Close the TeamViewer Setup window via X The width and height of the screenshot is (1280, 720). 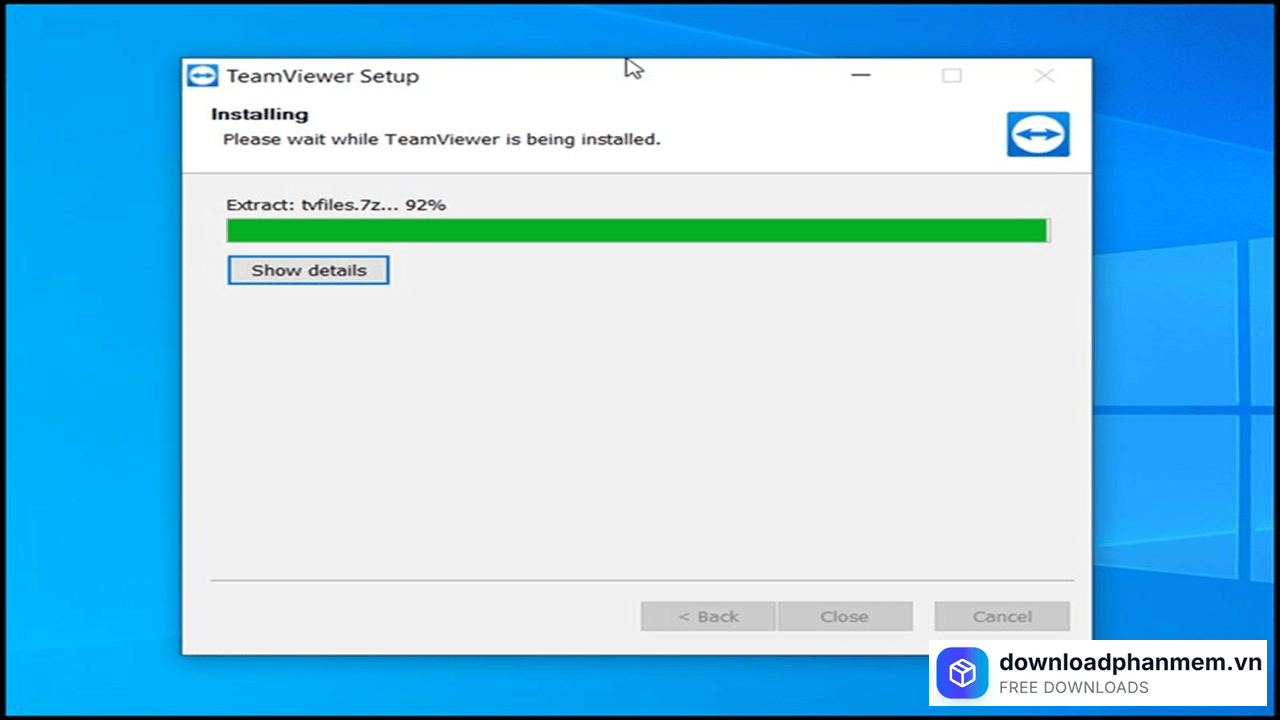[1044, 76]
